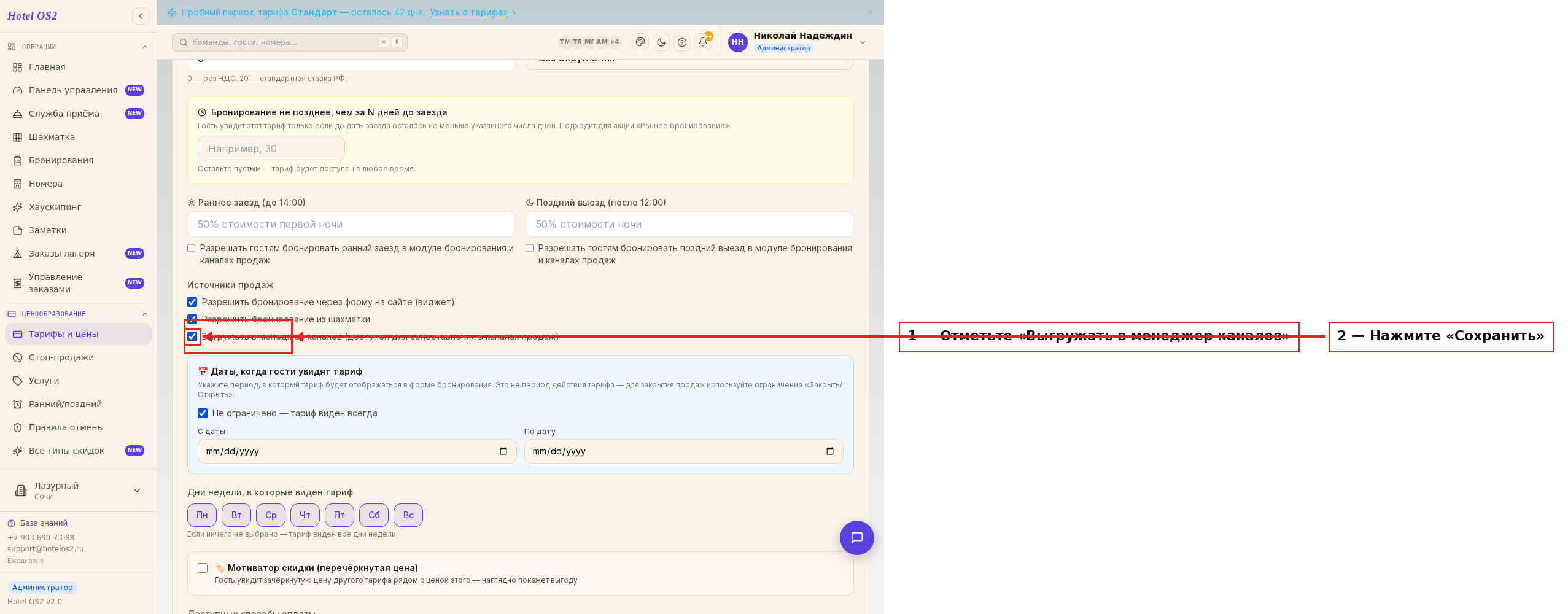Enable the «Мотиватор скидки» checkbox

point(203,568)
